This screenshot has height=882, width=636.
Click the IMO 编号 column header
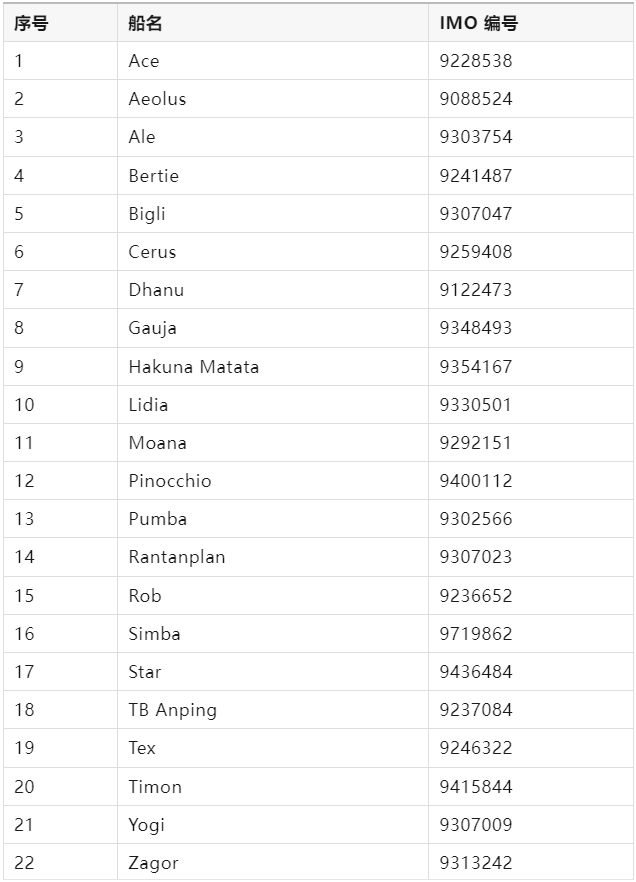[x=479, y=23]
